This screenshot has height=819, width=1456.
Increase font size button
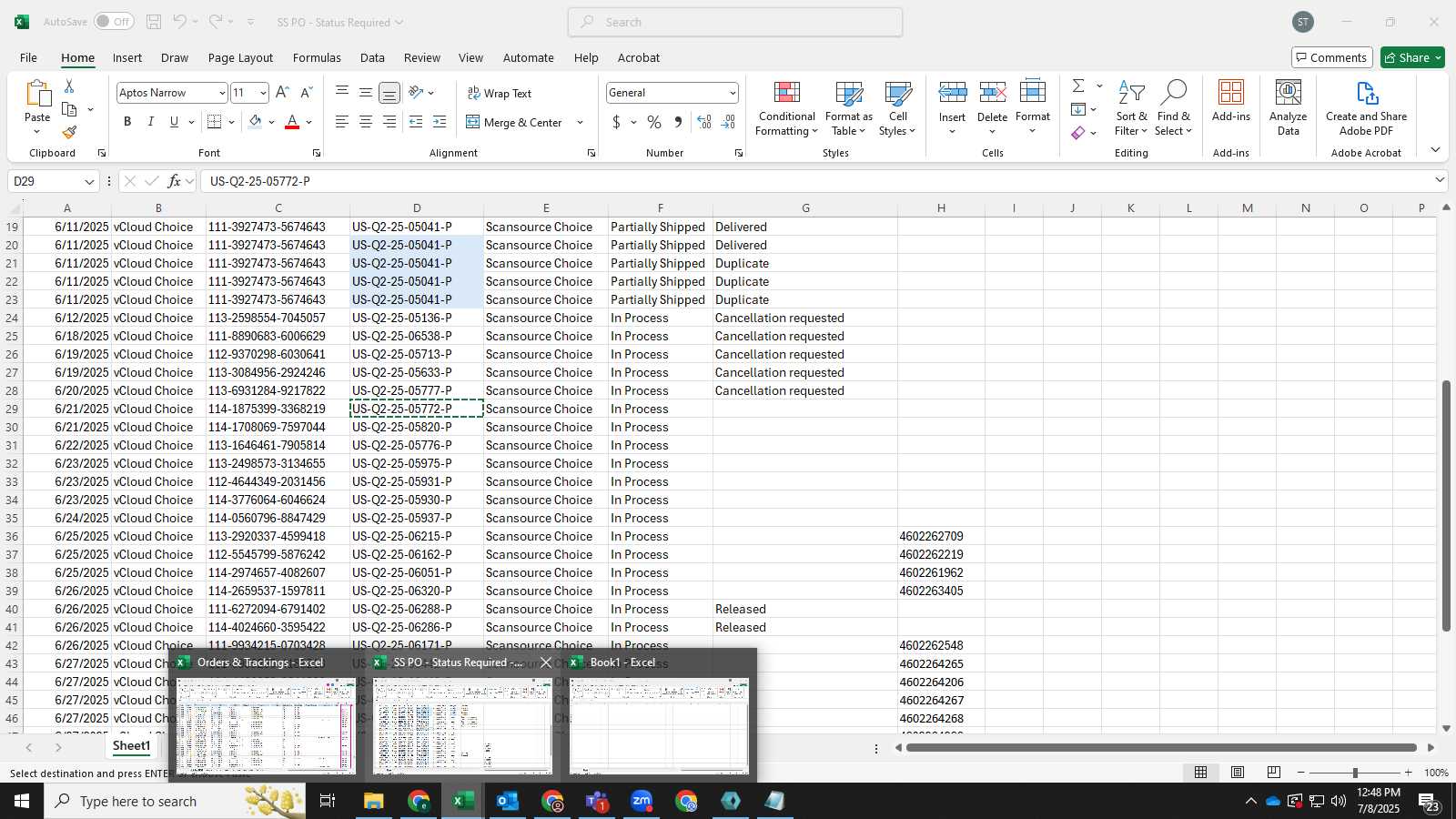click(282, 93)
